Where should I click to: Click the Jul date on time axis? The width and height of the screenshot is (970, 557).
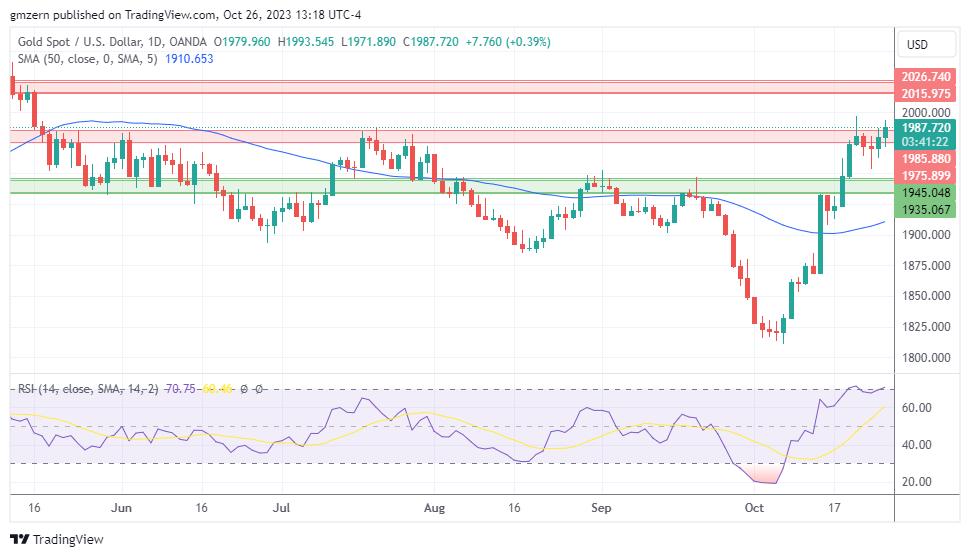281,507
